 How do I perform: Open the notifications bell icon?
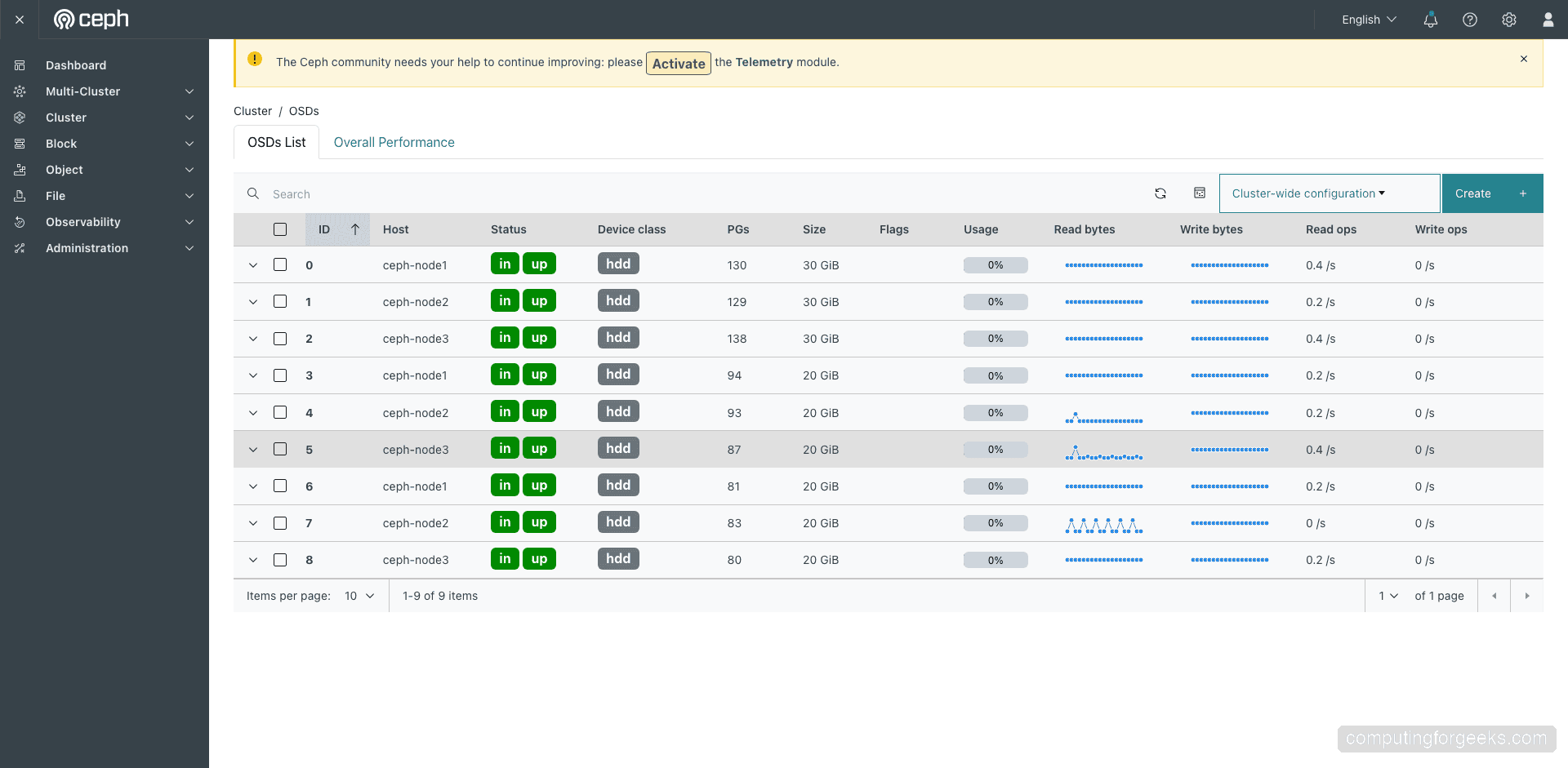pos(1430,20)
